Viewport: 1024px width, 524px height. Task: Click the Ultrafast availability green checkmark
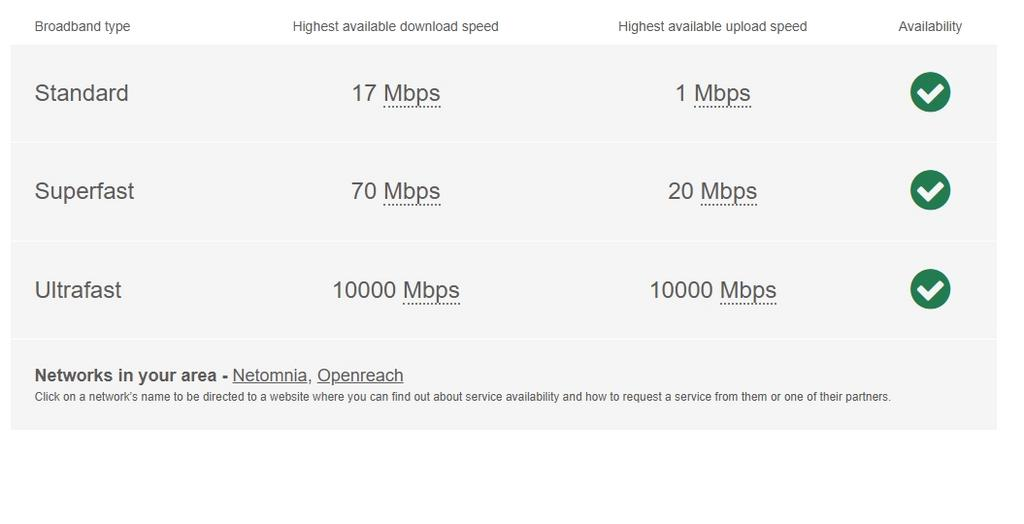pyautogui.click(x=930, y=289)
